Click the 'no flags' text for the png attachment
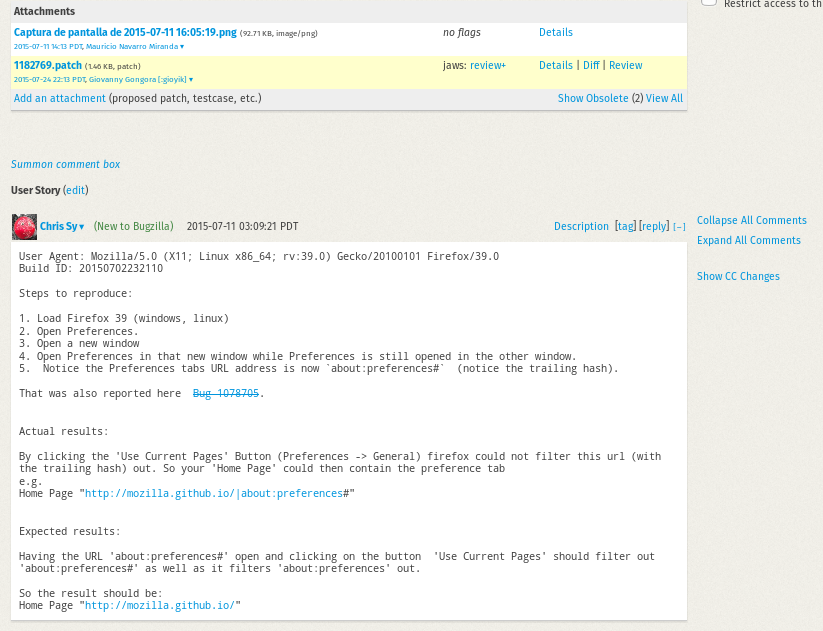 click(462, 32)
